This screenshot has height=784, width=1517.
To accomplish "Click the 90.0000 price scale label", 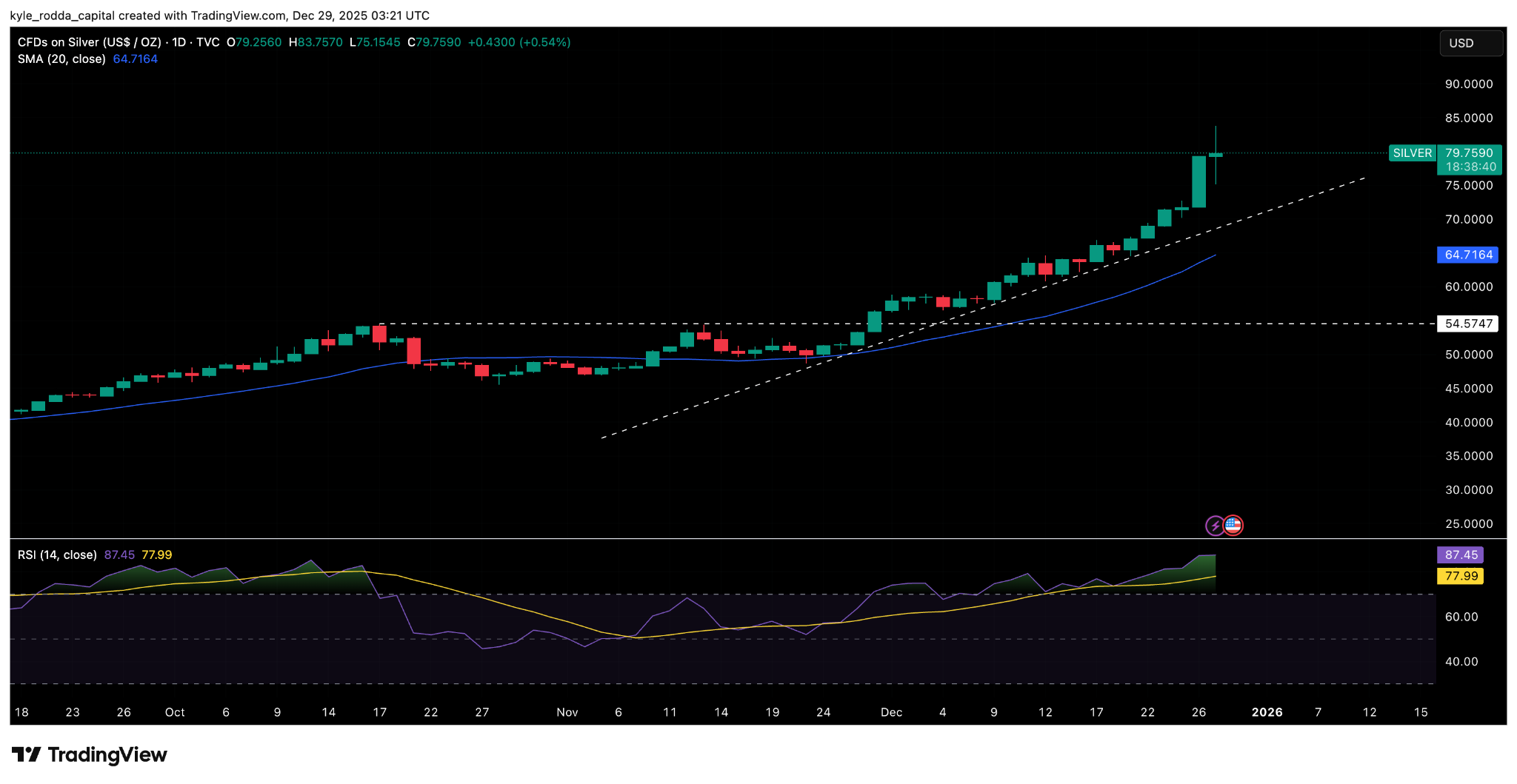I will coord(1468,84).
